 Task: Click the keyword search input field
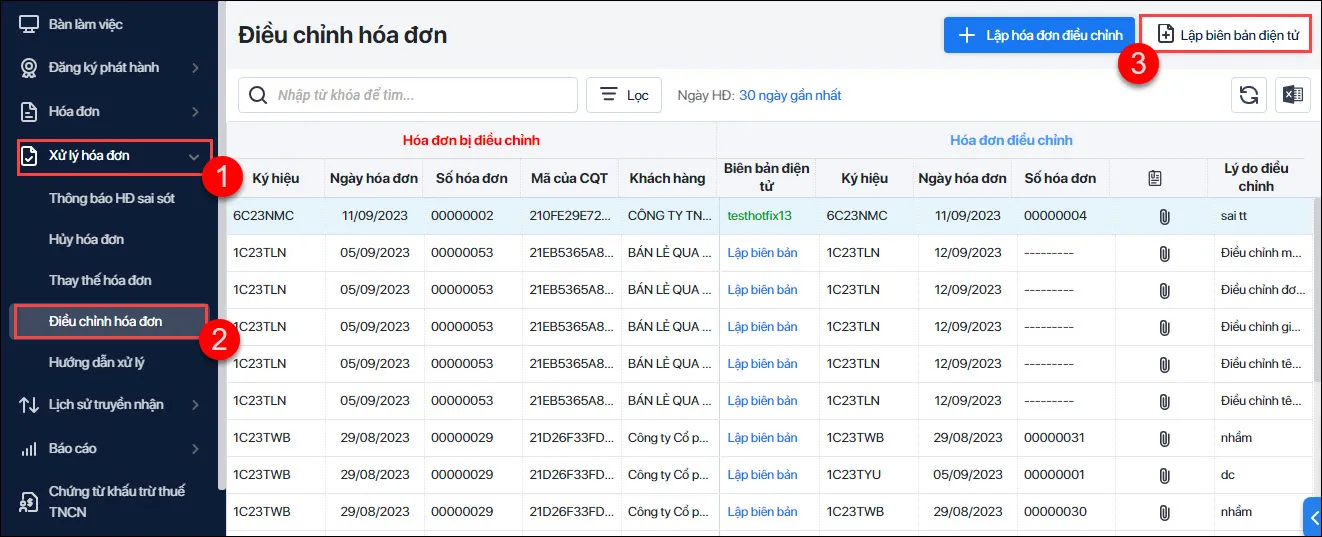tap(420, 95)
